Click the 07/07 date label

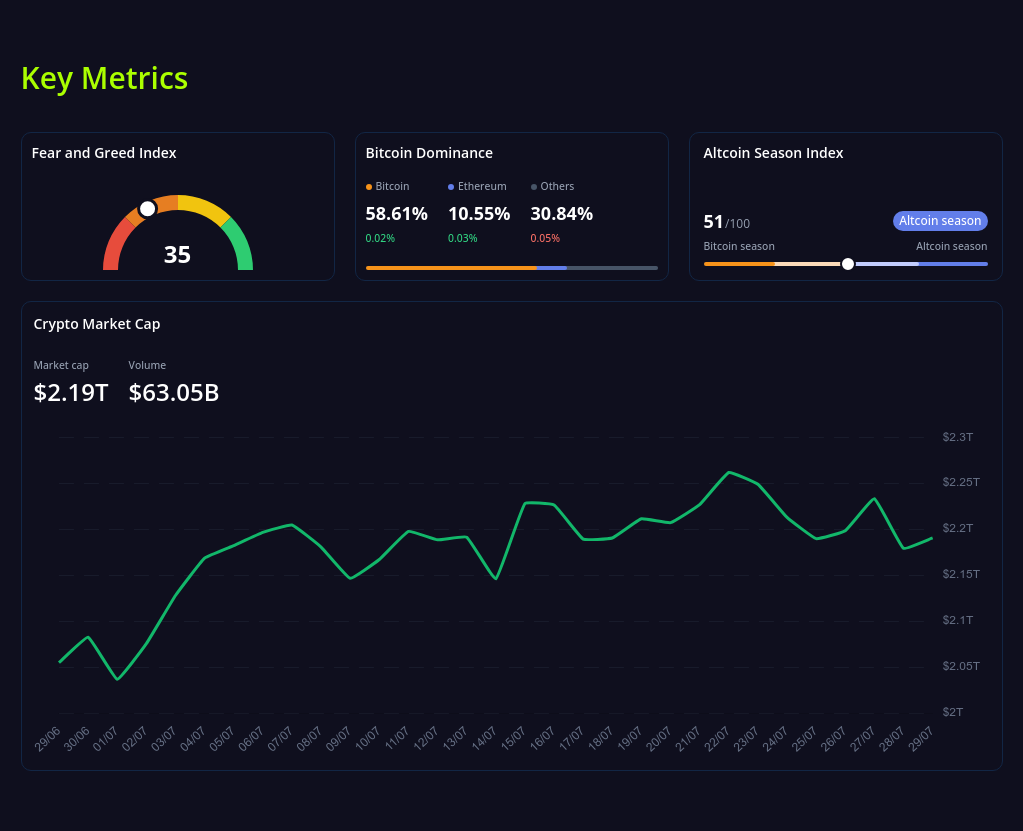(281, 739)
